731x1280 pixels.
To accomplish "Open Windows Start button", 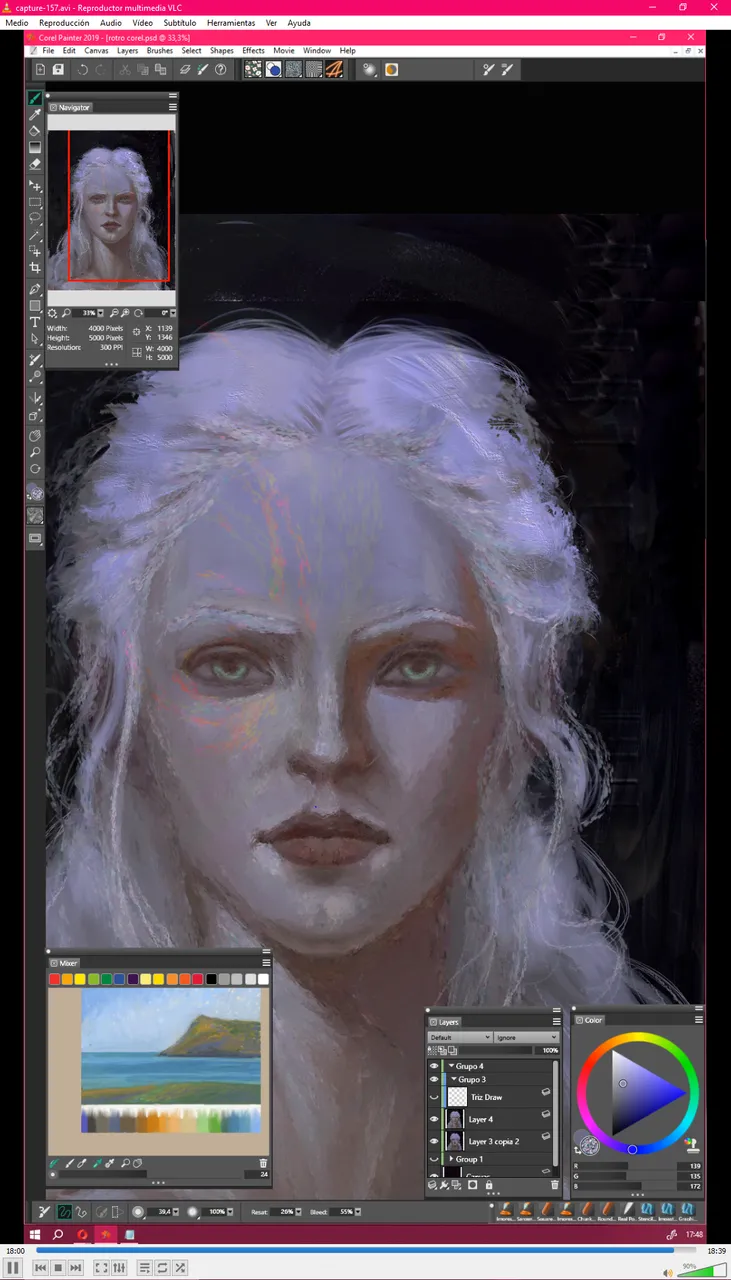I will coord(35,1235).
